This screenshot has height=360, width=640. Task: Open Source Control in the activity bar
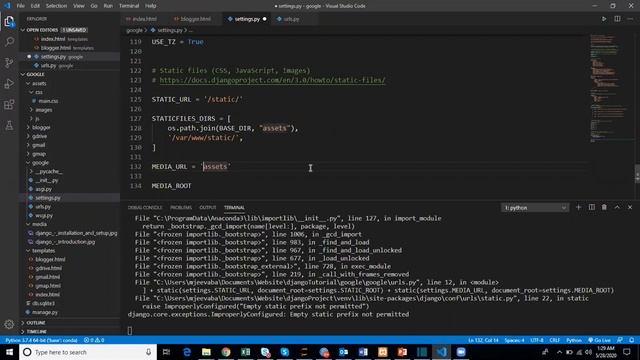pyautogui.click(x=9, y=62)
